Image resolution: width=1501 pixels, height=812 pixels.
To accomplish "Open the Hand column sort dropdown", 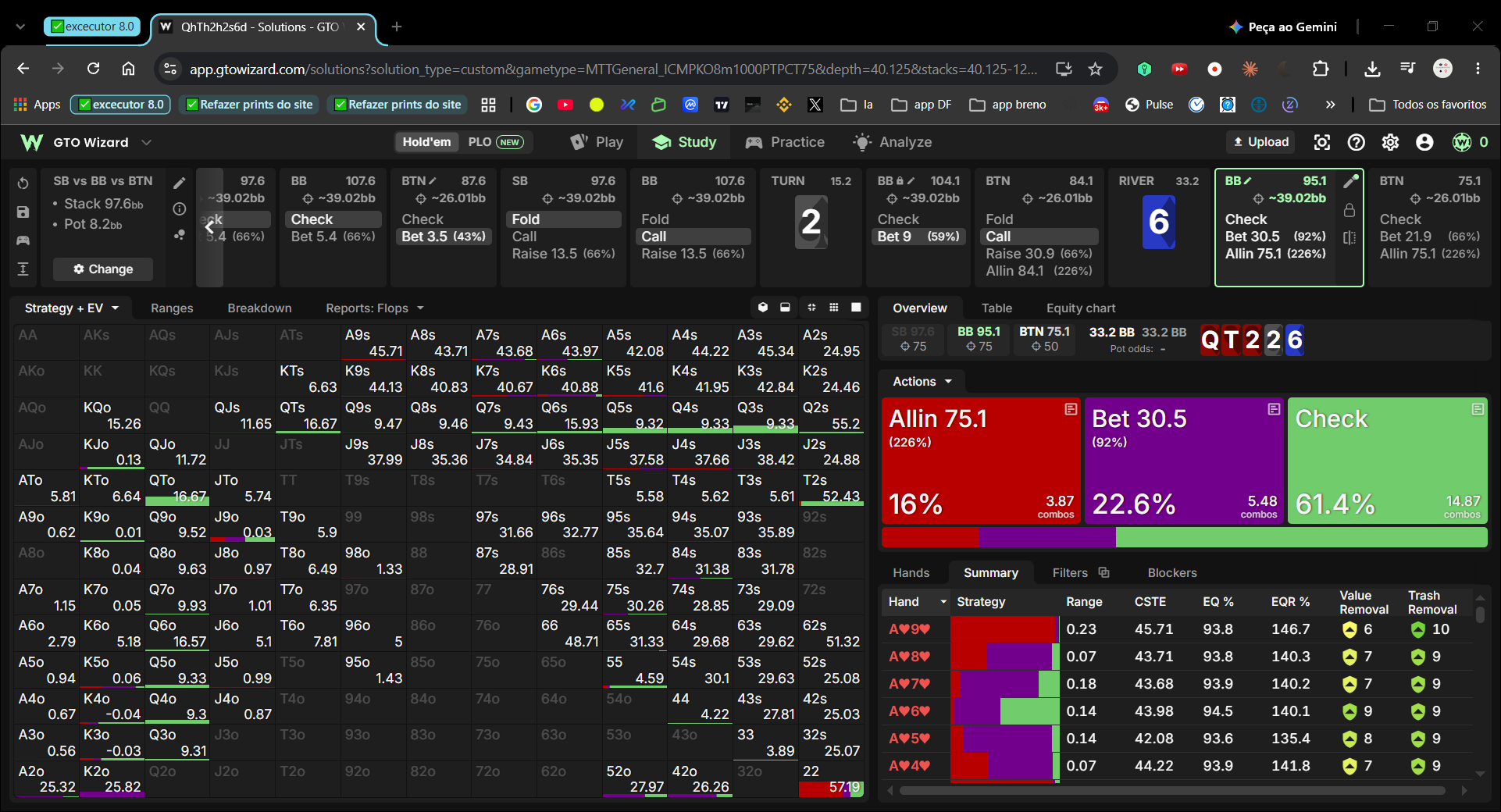I will click(x=943, y=602).
